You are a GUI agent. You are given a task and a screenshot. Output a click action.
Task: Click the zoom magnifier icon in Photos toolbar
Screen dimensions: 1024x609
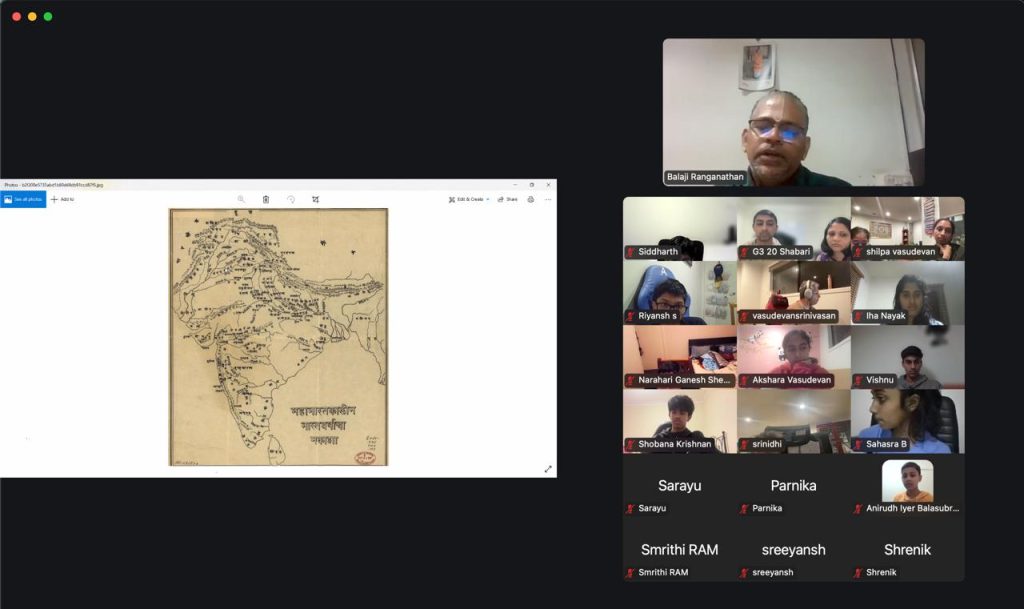pos(241,199)
